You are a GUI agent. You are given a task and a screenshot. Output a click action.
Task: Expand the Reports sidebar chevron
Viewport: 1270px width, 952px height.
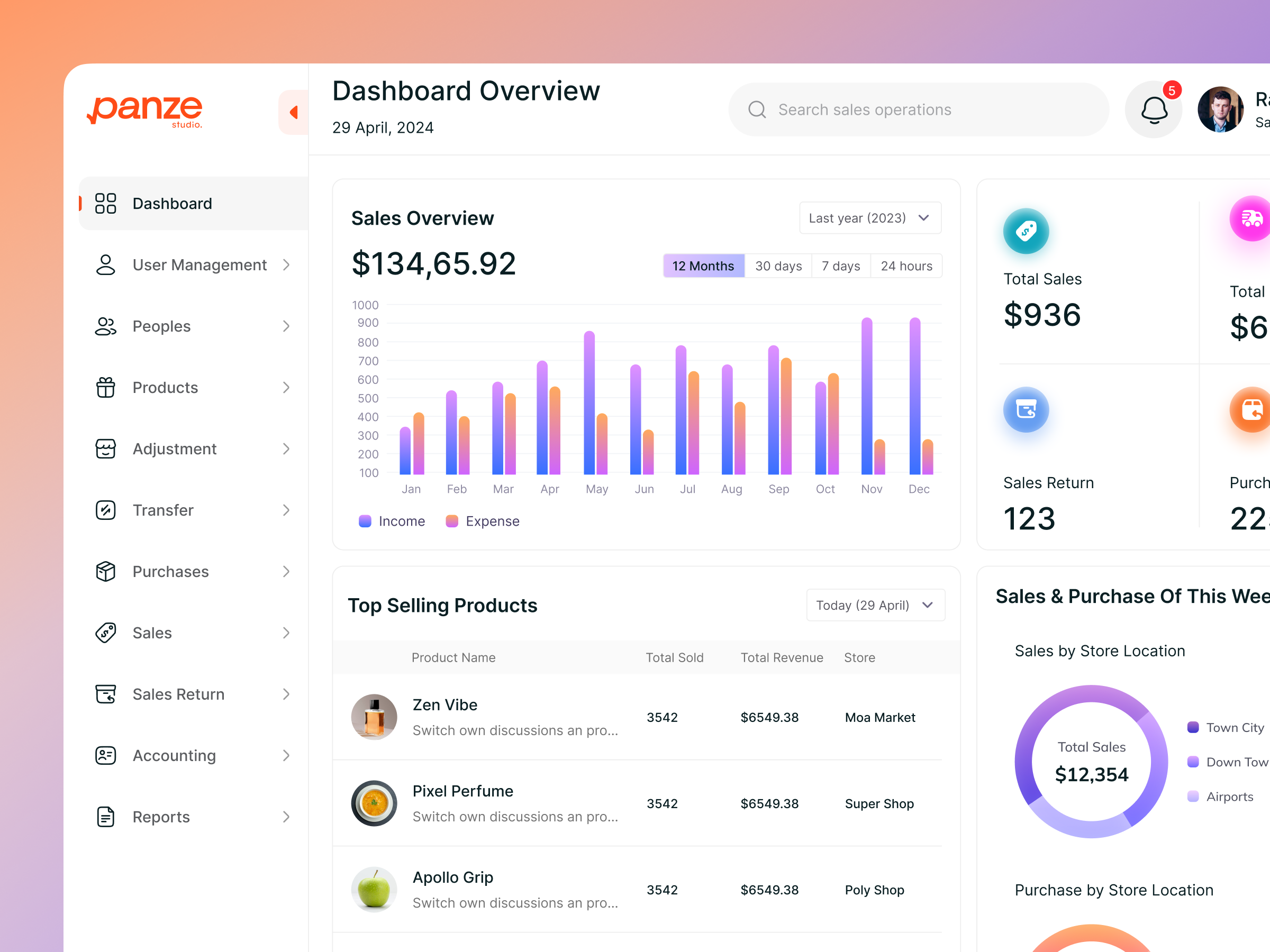coord(287,817)
